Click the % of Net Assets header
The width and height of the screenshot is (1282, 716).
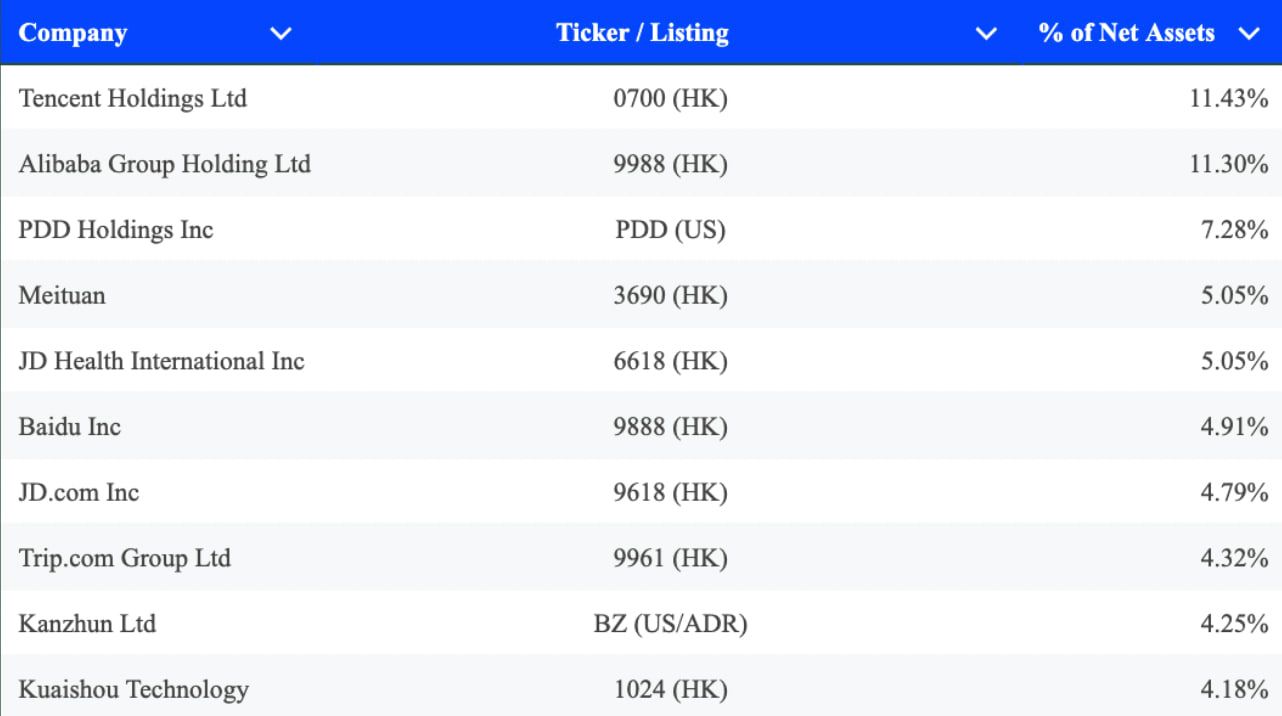click(1126, 33)
